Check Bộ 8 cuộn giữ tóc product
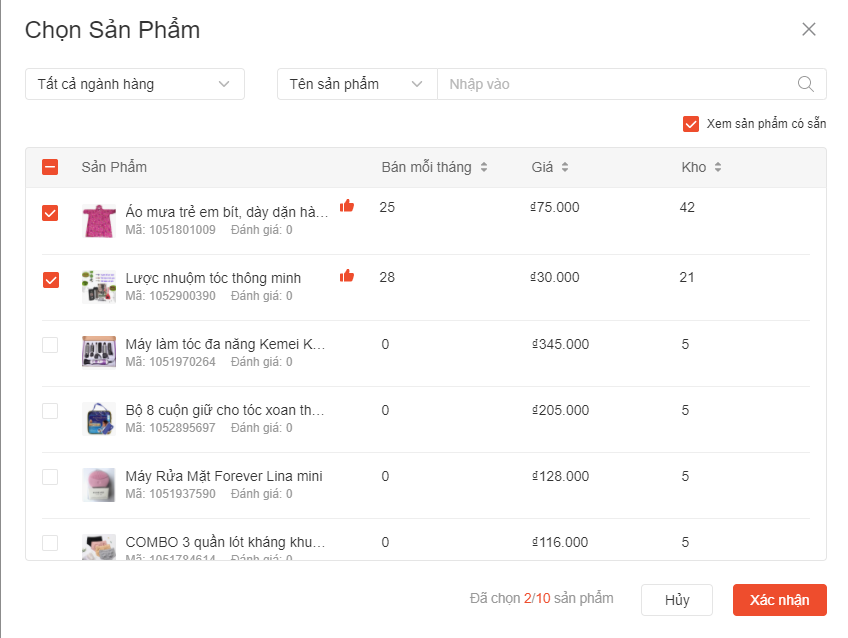 tap(50, 411)
